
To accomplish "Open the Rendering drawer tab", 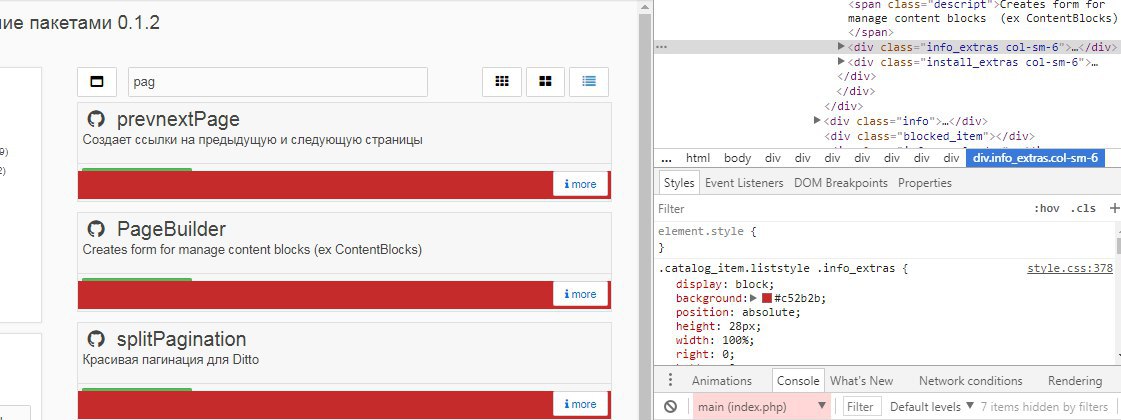I will (x=1075, y=381).
